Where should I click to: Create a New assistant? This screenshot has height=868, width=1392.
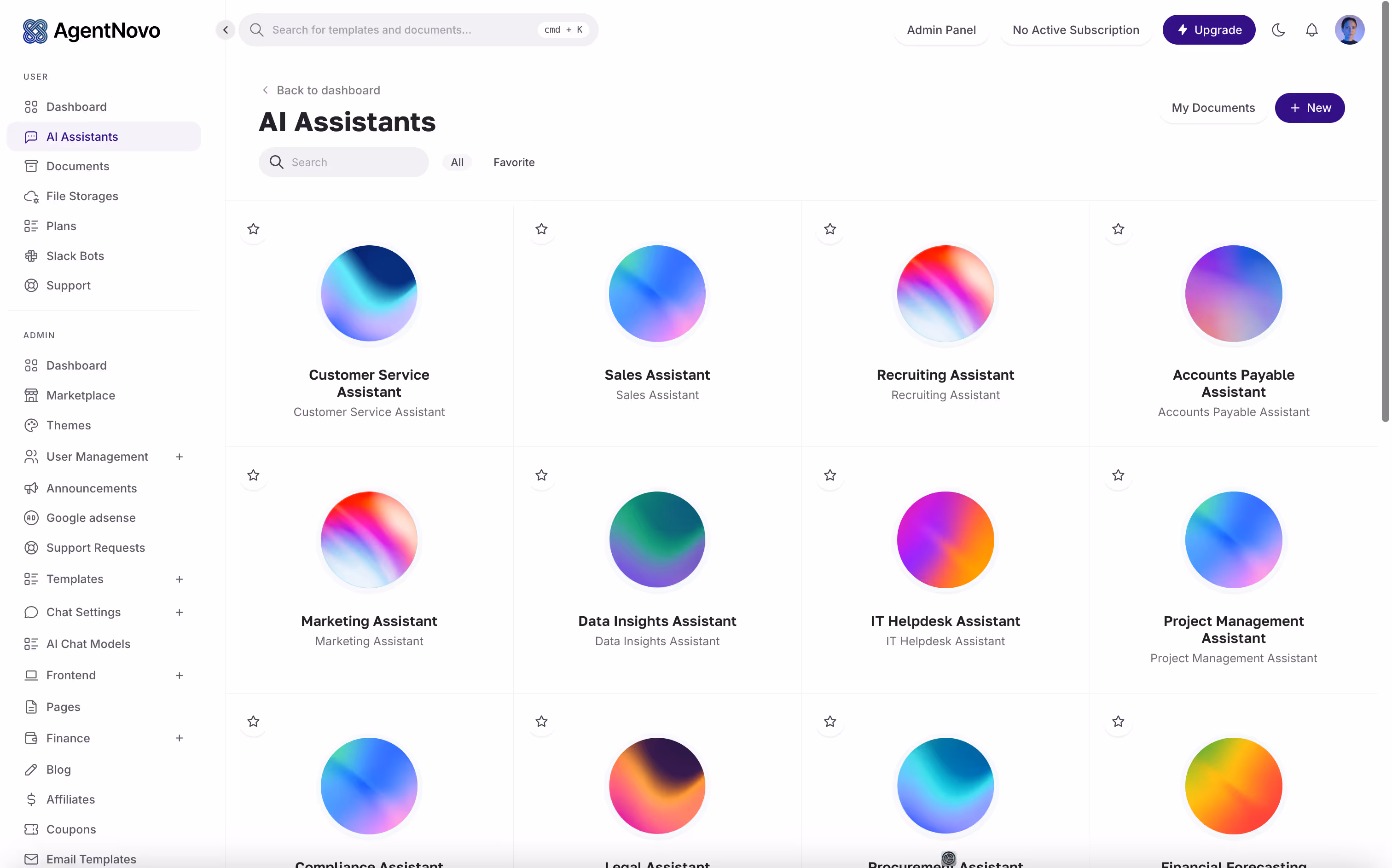click(1309, 108)
